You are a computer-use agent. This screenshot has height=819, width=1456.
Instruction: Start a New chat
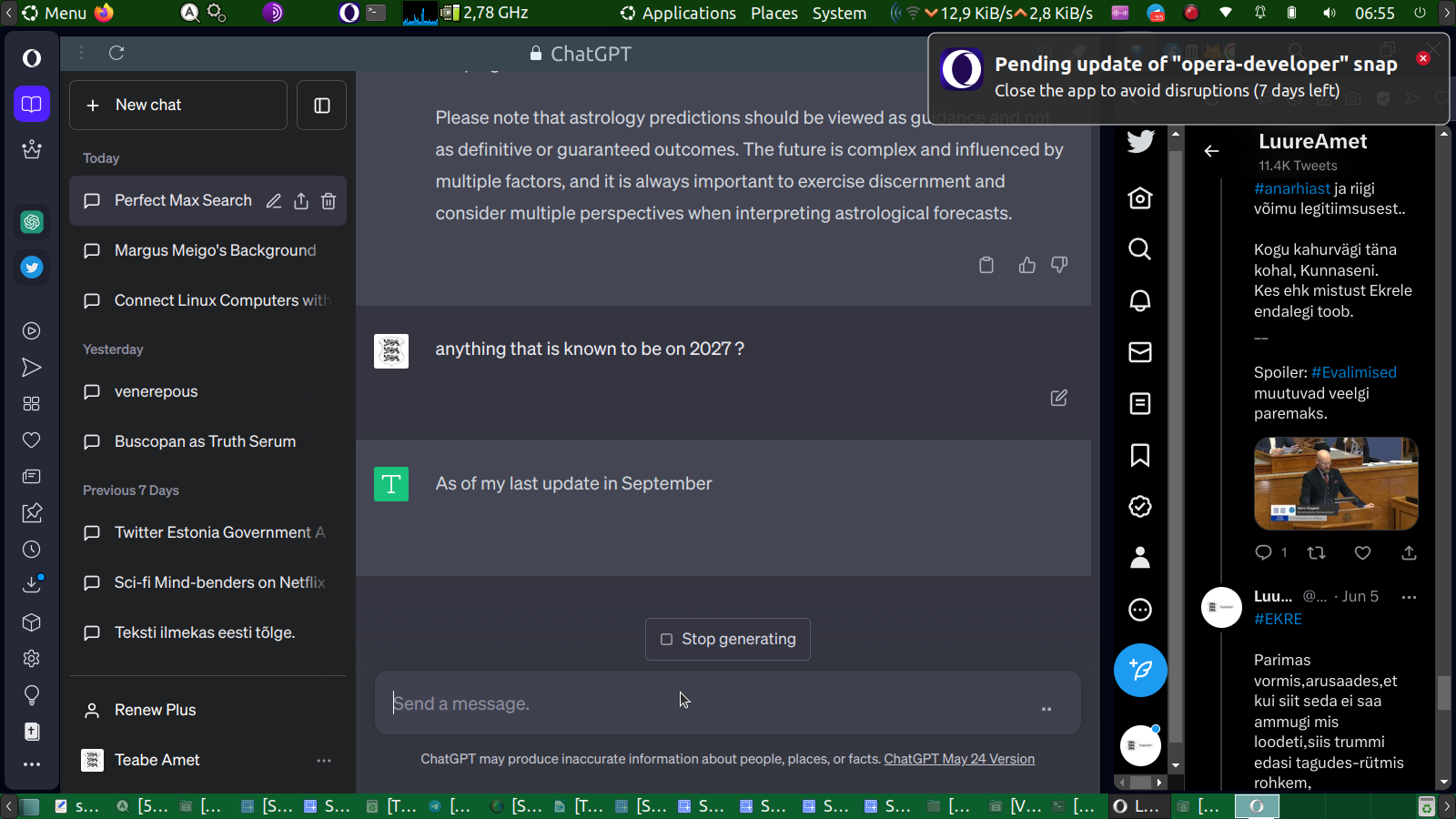click(x=178, y=106)
